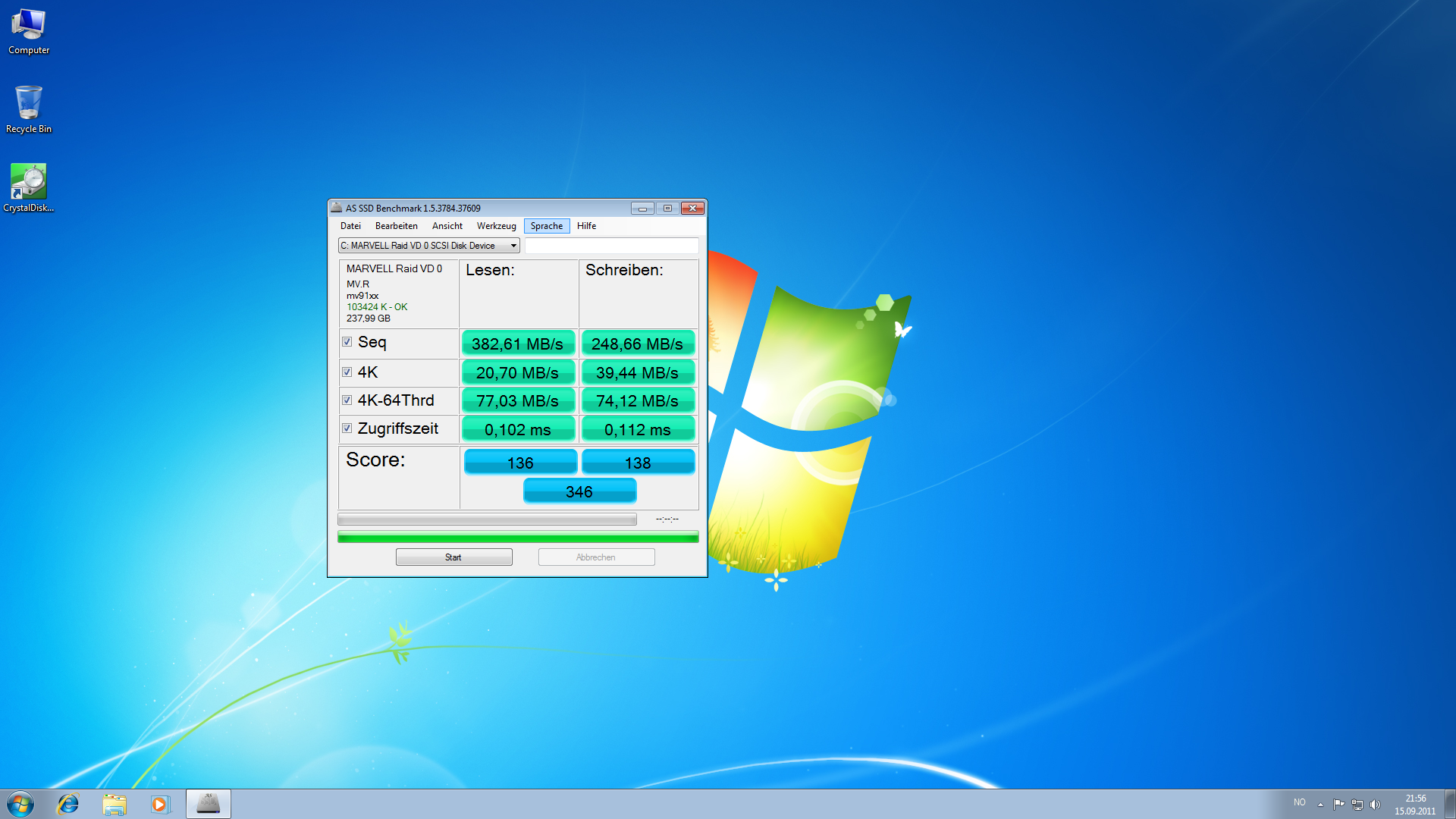Open the Computer desktop icon

click(29, 32)
